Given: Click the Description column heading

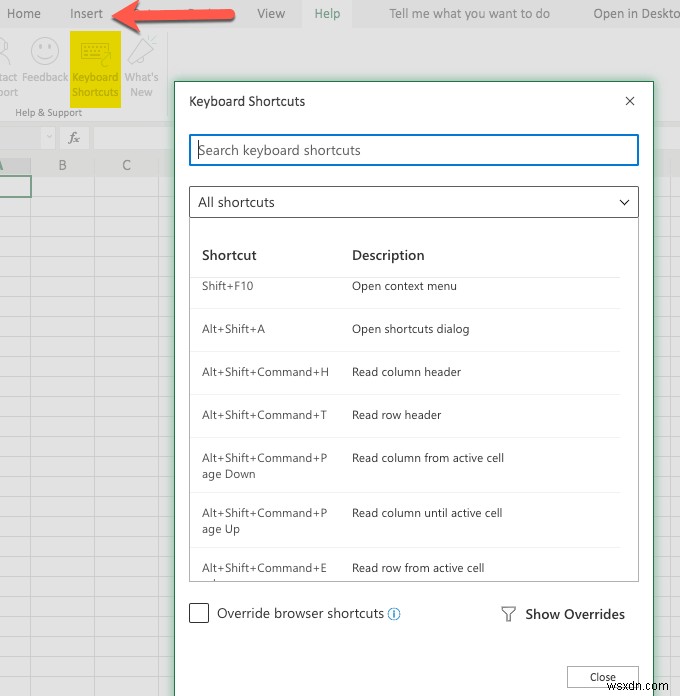Looking at the screenshot, I should (388, 255).
